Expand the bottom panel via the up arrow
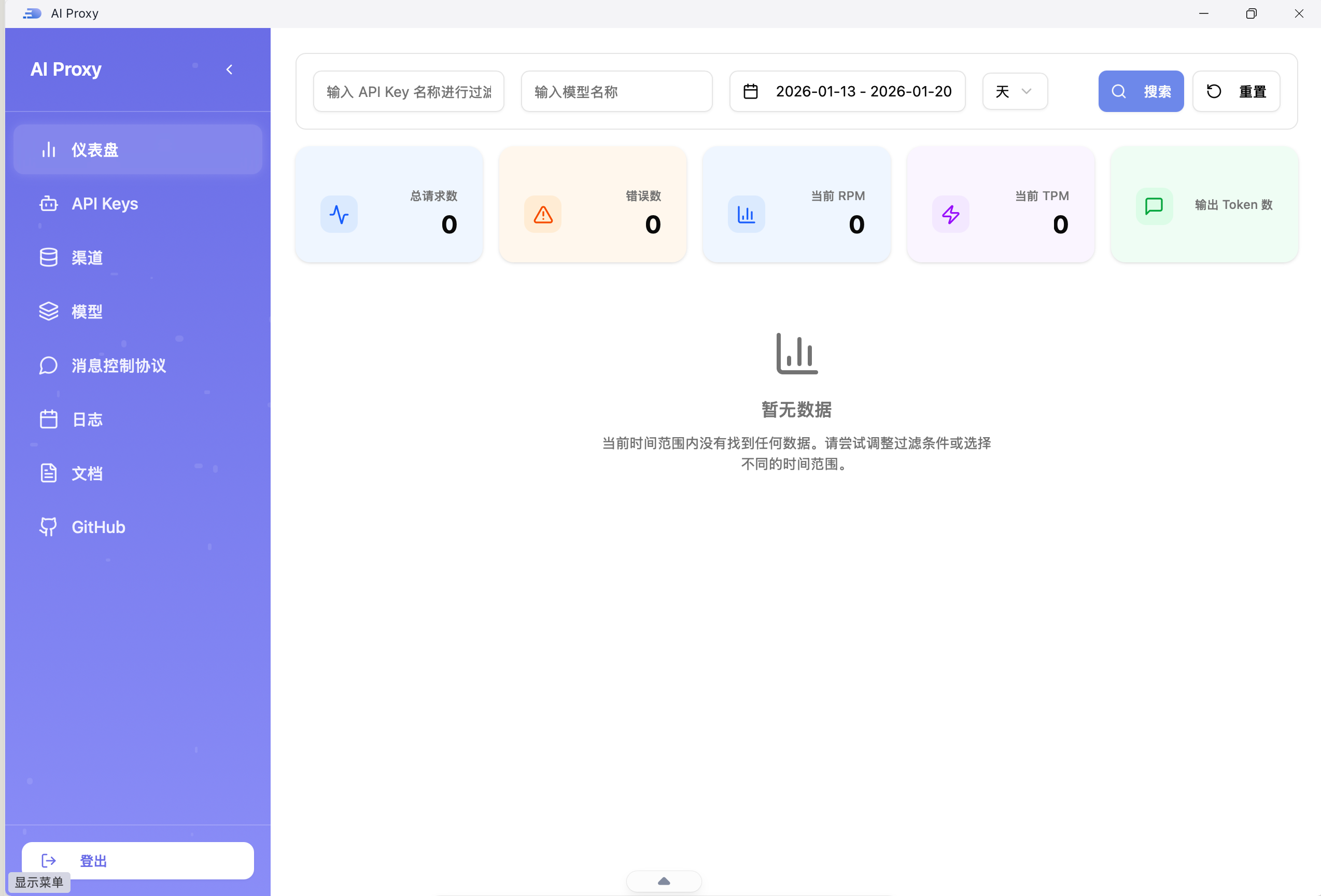 pyautogui.click(x=663, y=880)
